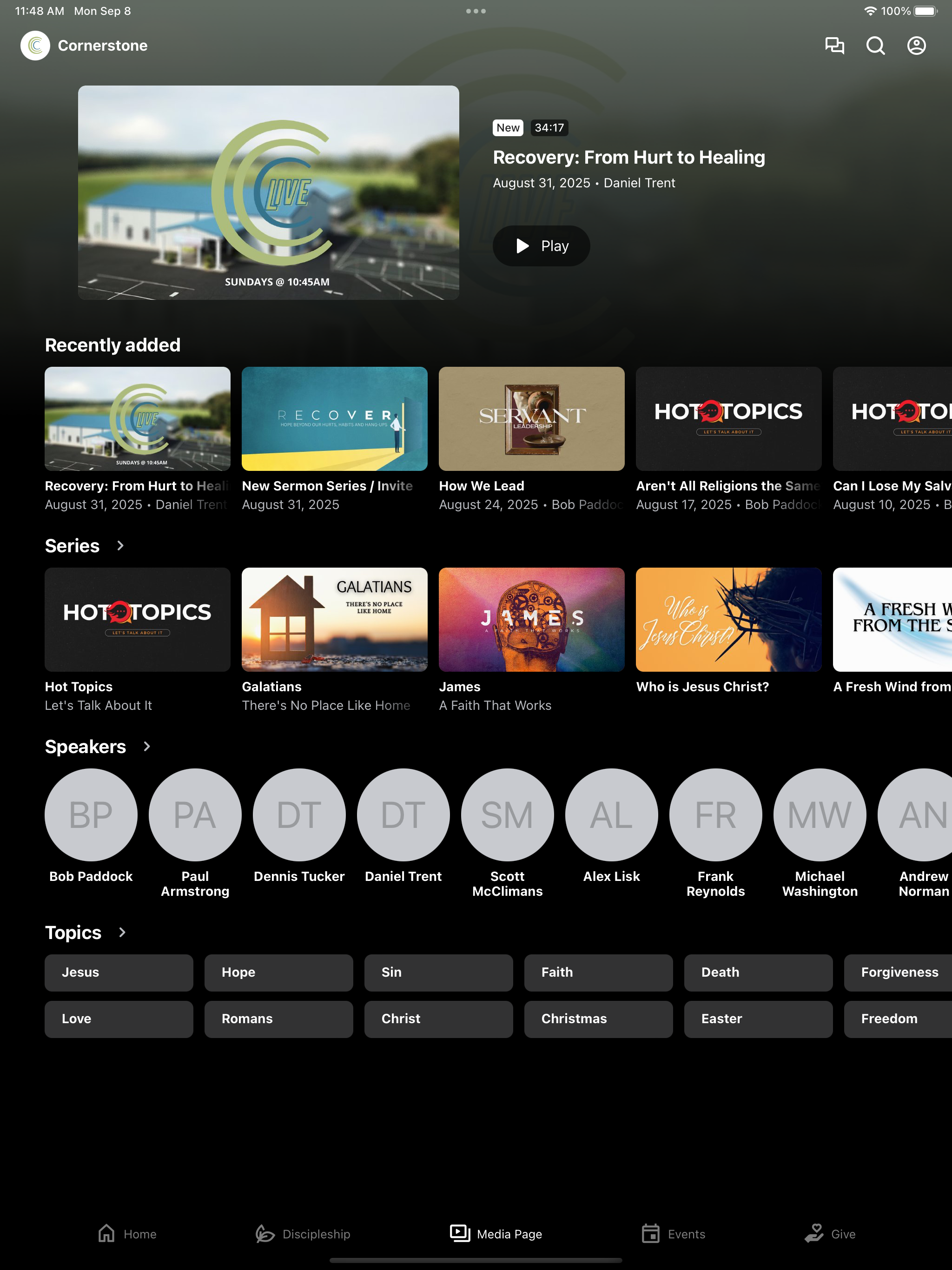Choose the Sin topic
Screen dimensions: 952x1270
[x=439, y=972]
